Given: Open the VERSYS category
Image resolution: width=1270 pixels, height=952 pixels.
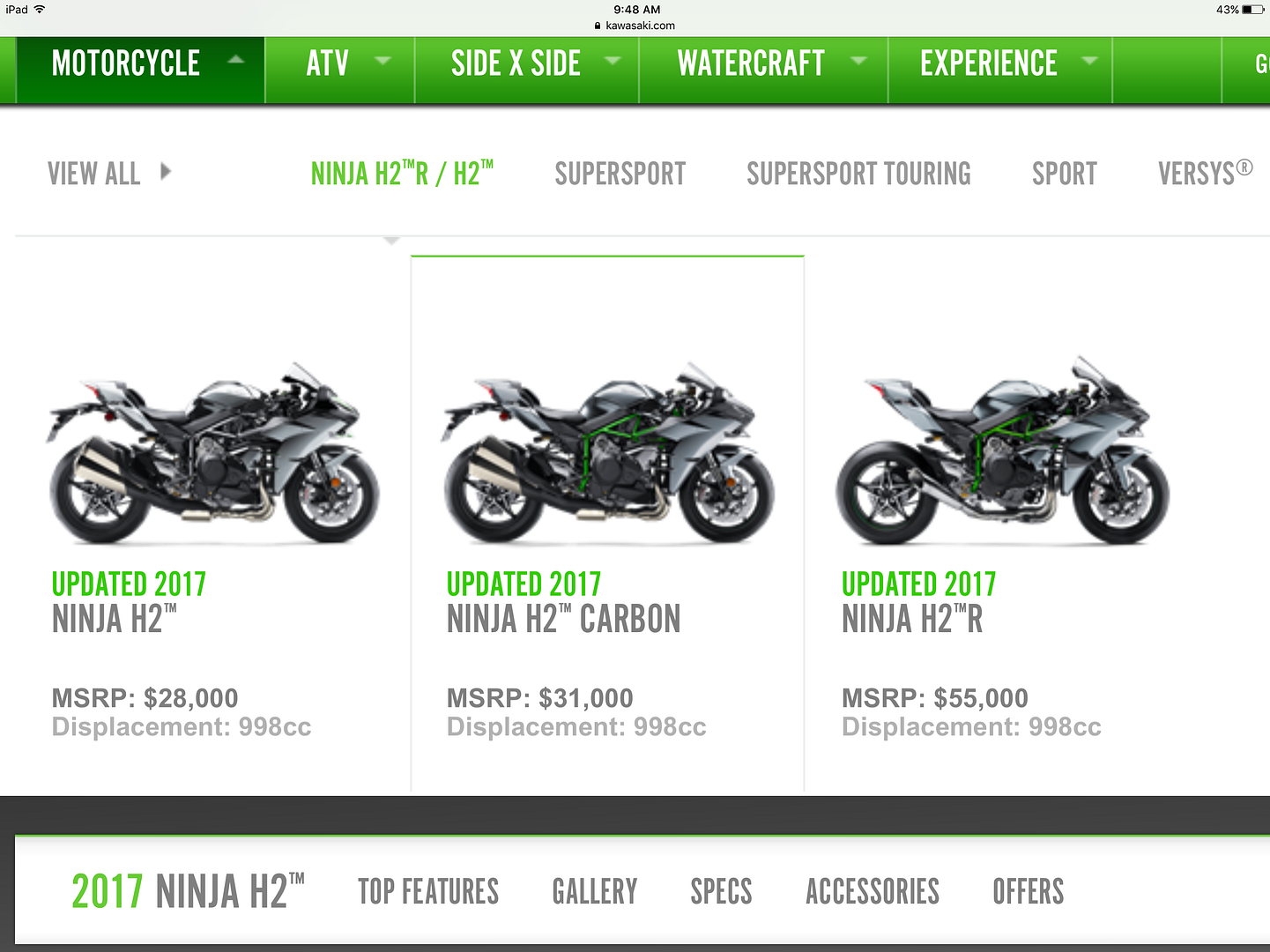Looking at the screenshot, I should point(1205,173).
